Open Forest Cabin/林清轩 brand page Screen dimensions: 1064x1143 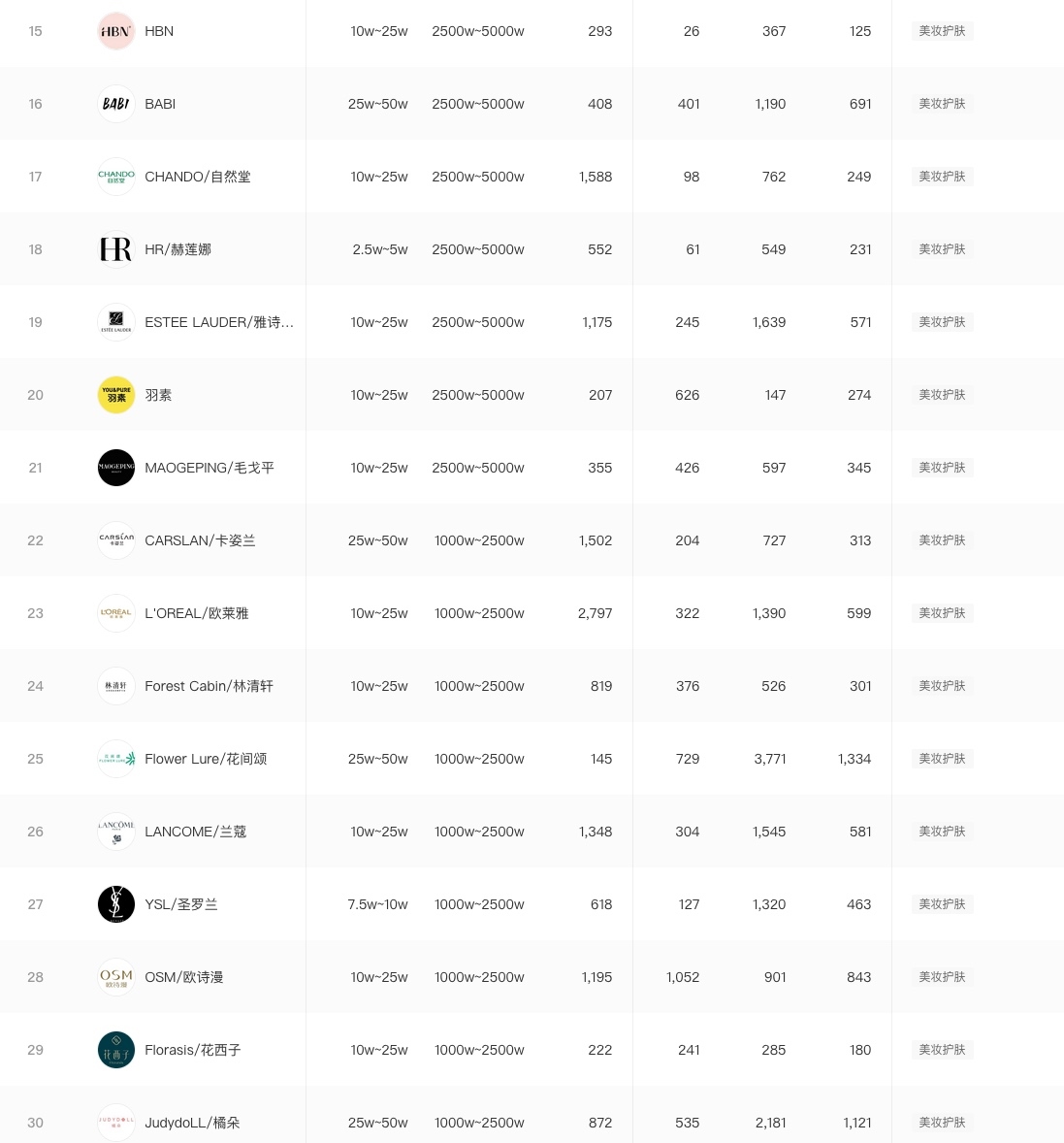209,686
